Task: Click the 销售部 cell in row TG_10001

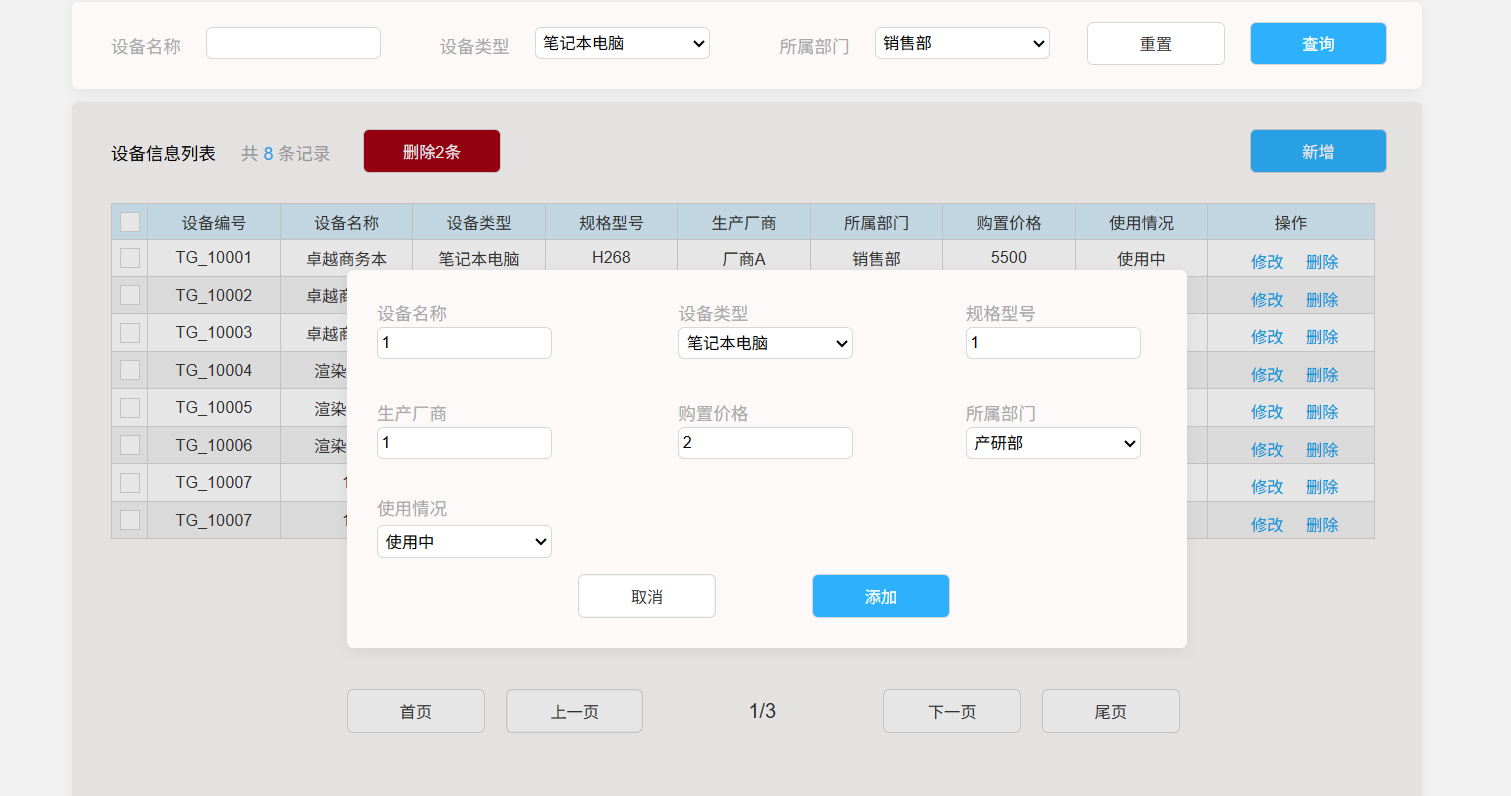Action: click(876, 258)
